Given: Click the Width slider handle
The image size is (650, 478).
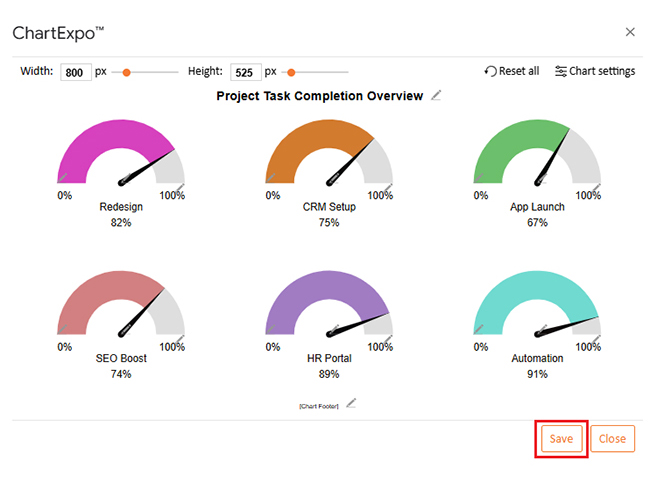Looking at the screenshot, I should [x=126, y=72].
